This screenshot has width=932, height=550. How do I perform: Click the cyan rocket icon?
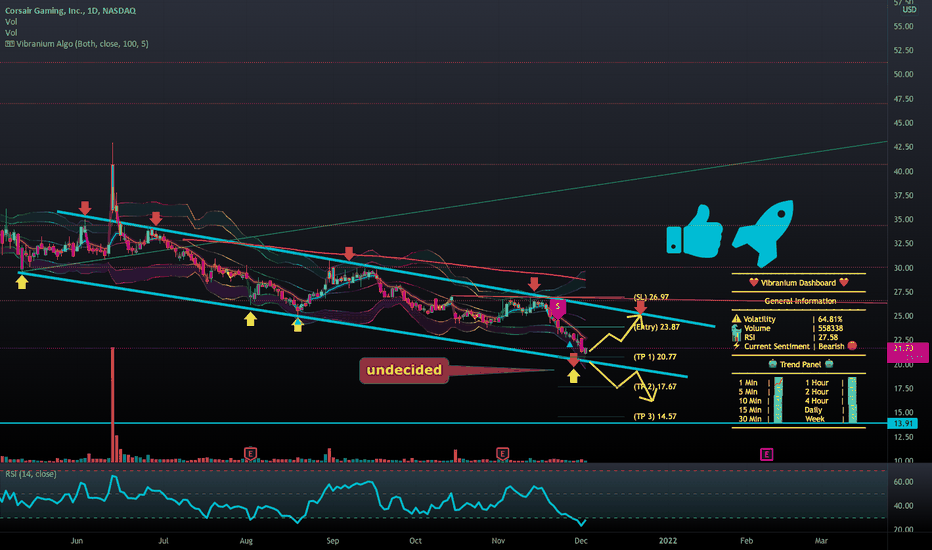pyautogui.click(x=763, y=232)
